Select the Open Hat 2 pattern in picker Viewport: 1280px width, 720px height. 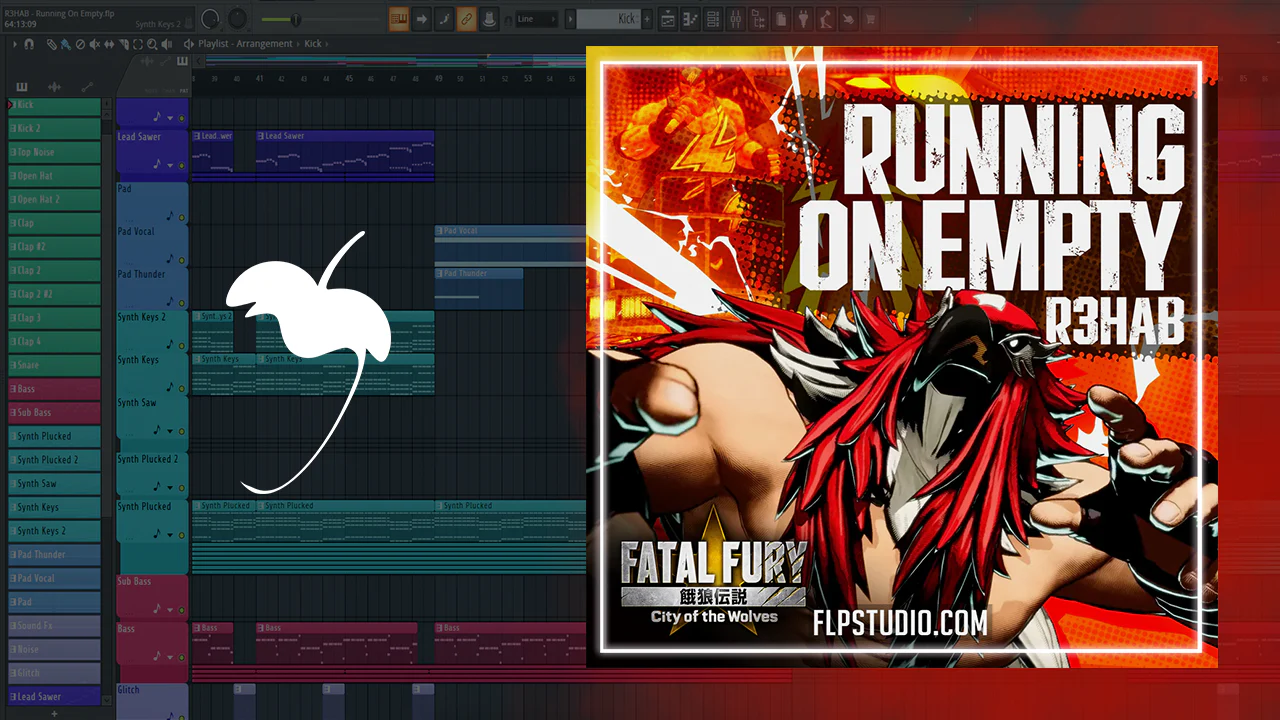(54, 199)
